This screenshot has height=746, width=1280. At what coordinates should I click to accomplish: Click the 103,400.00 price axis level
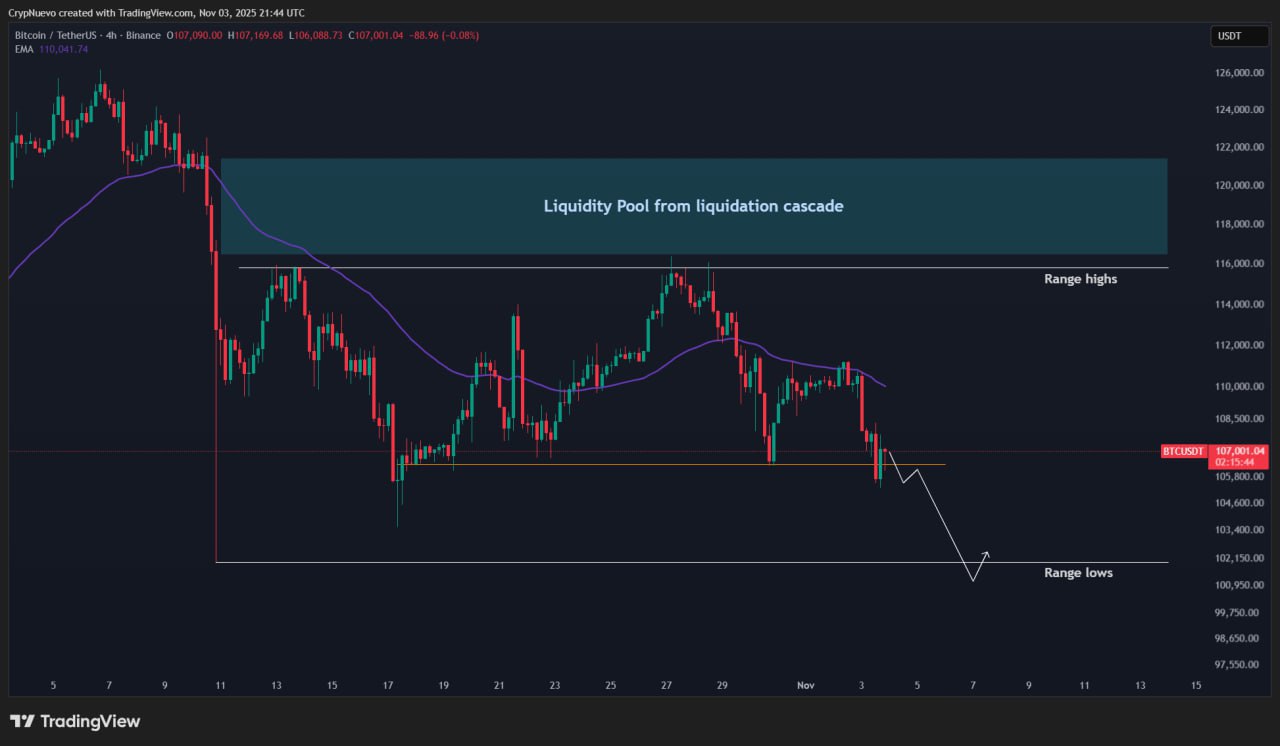click(1239, 530)
